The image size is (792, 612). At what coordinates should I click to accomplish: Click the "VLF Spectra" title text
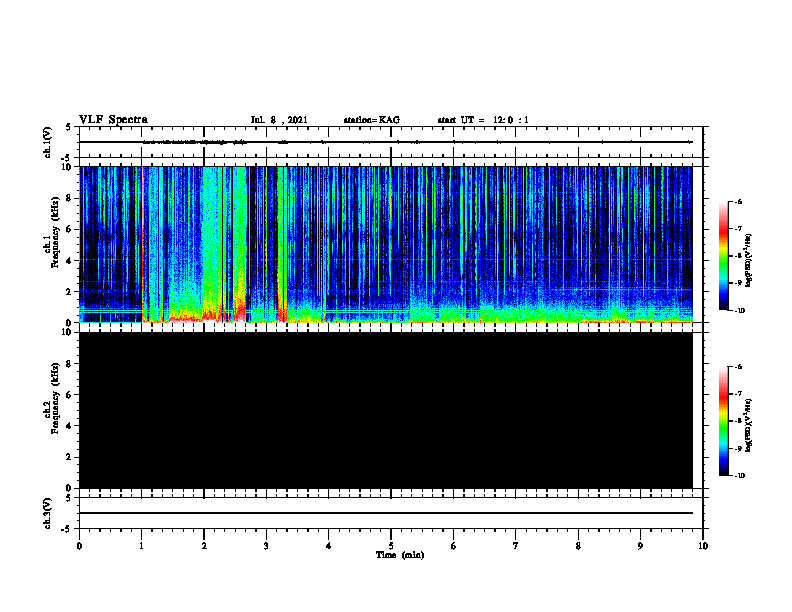coord(113,120)
